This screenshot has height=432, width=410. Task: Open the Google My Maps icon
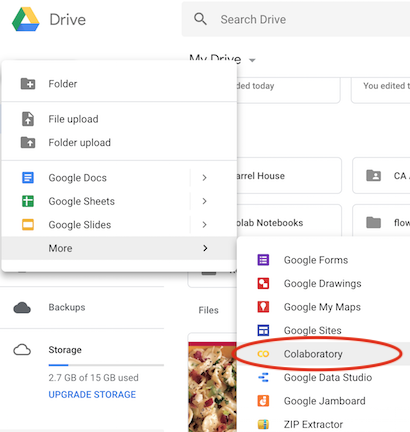click(x=263, y=307)
